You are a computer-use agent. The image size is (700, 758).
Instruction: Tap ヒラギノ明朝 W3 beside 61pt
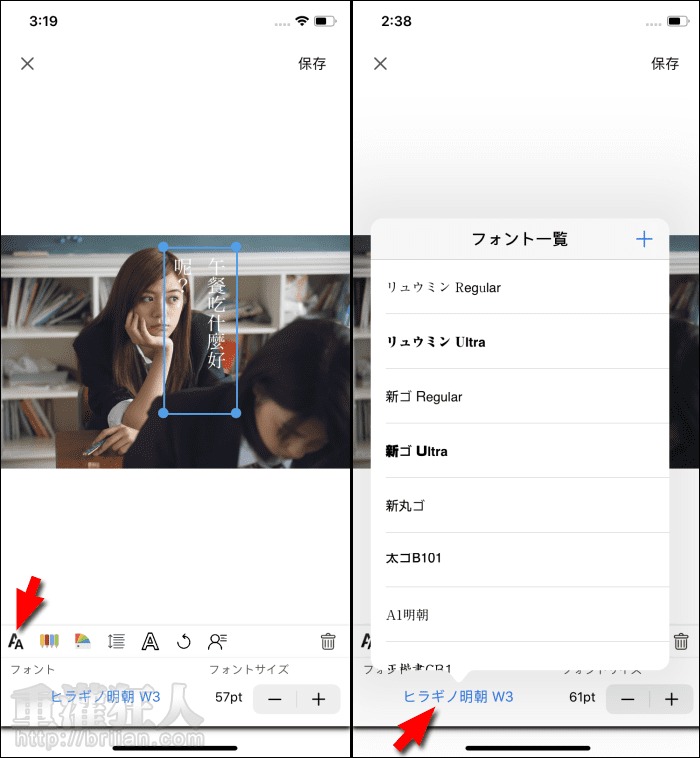(458, 697)
